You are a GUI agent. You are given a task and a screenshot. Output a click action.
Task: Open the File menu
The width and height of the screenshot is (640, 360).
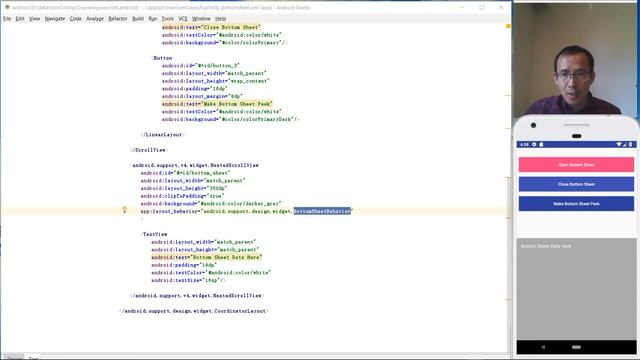[7, 19]
